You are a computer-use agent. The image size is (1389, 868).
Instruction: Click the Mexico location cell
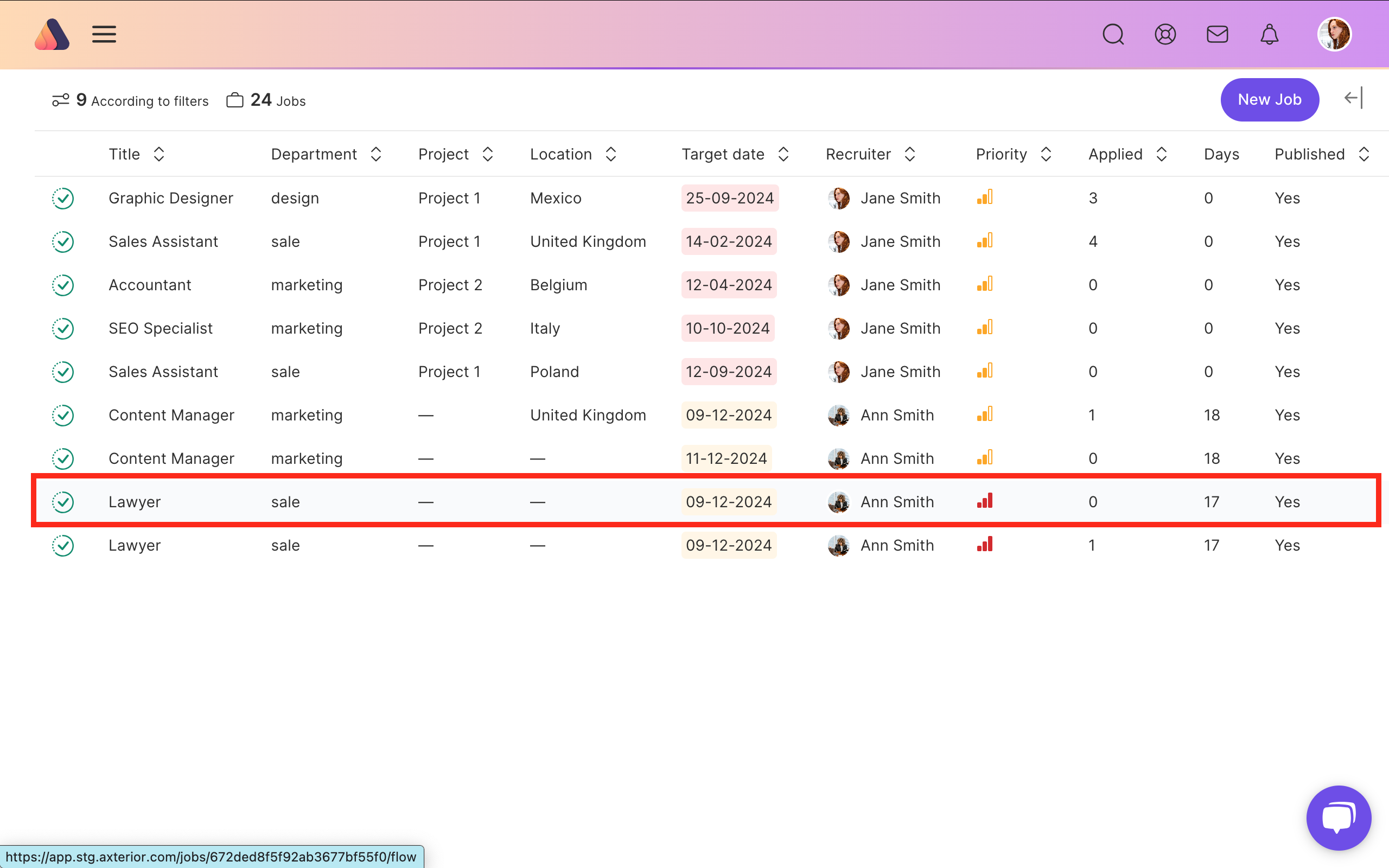pos(556,199)
